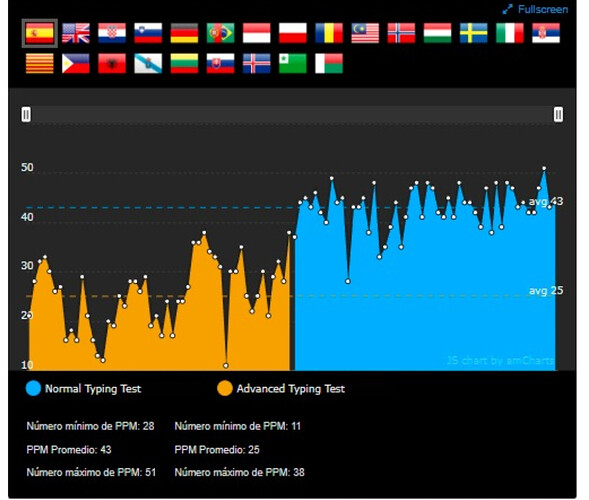589x500 pixels.
Task: Select the Spanish flag
Action: (39, 33)
